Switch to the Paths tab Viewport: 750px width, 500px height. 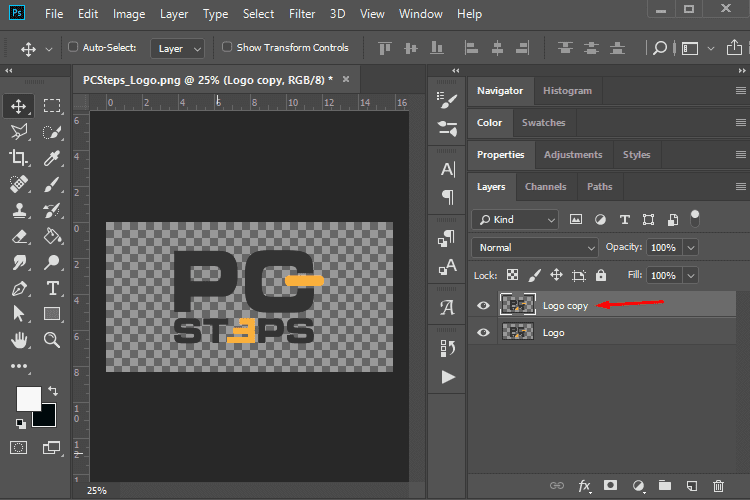(599, 187)
